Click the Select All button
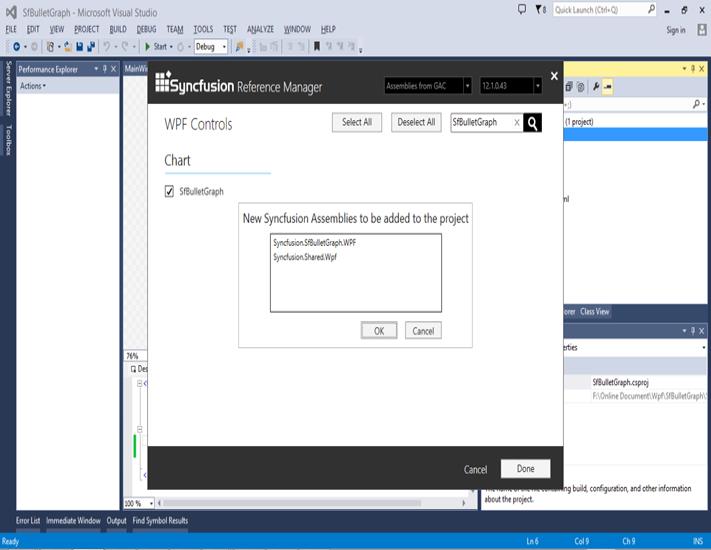The image size is (711, 550). click(x=357, y=122)
